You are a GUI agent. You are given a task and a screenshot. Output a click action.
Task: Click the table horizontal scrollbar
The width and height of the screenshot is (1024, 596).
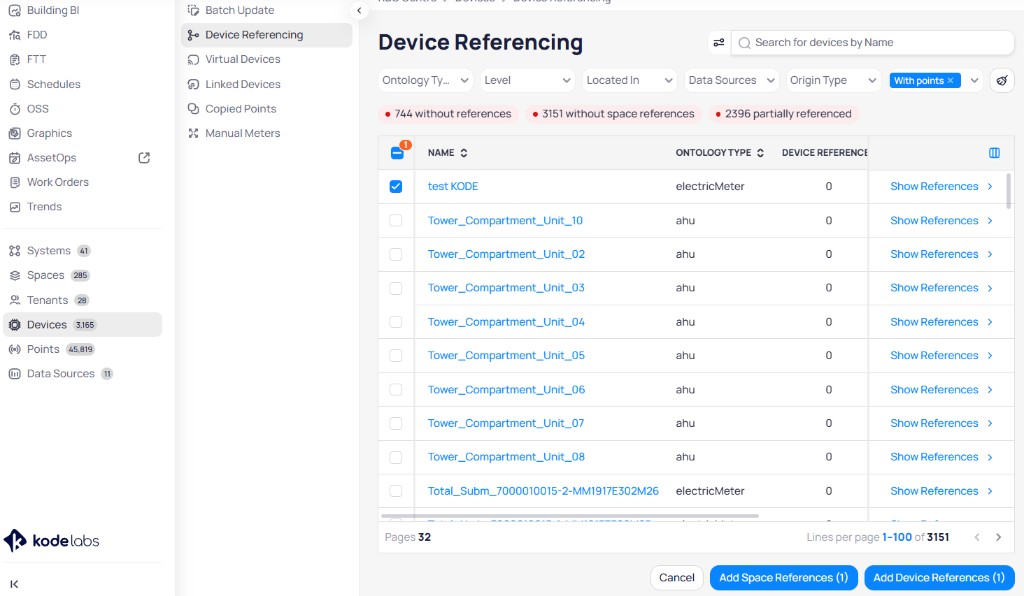[569, 516]
